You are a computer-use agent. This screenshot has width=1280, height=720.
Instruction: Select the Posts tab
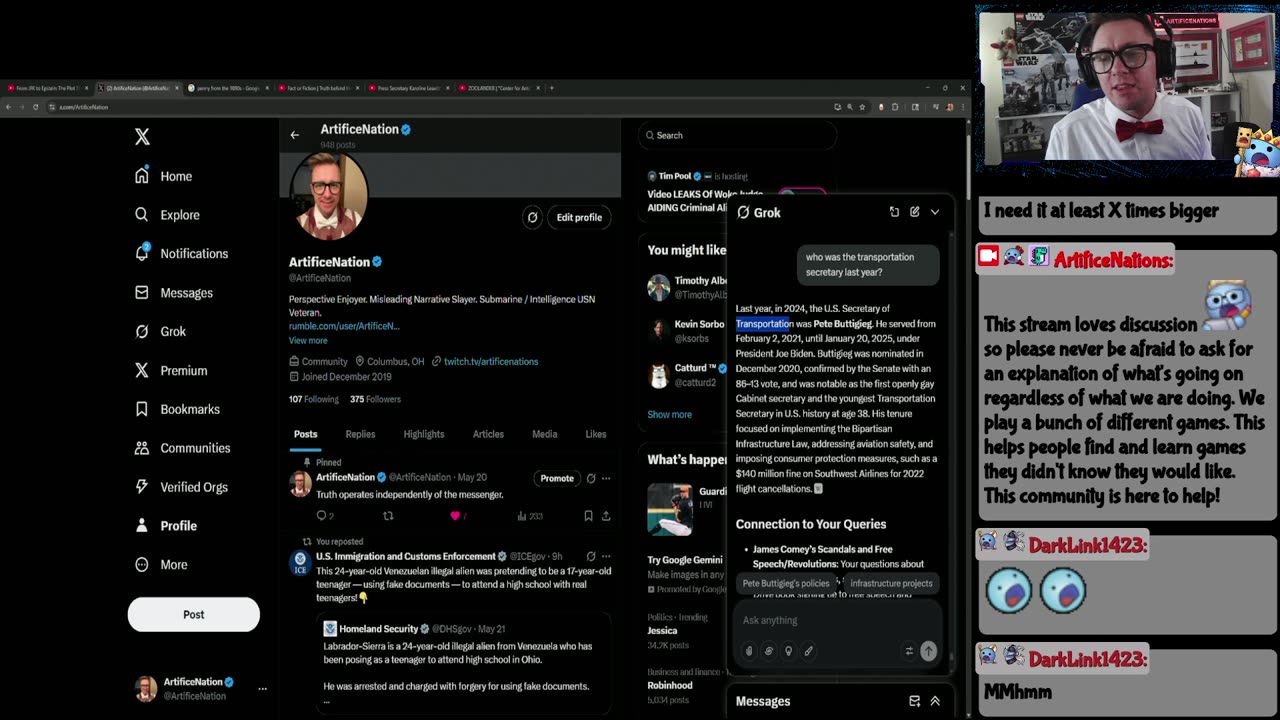(305, 434)
